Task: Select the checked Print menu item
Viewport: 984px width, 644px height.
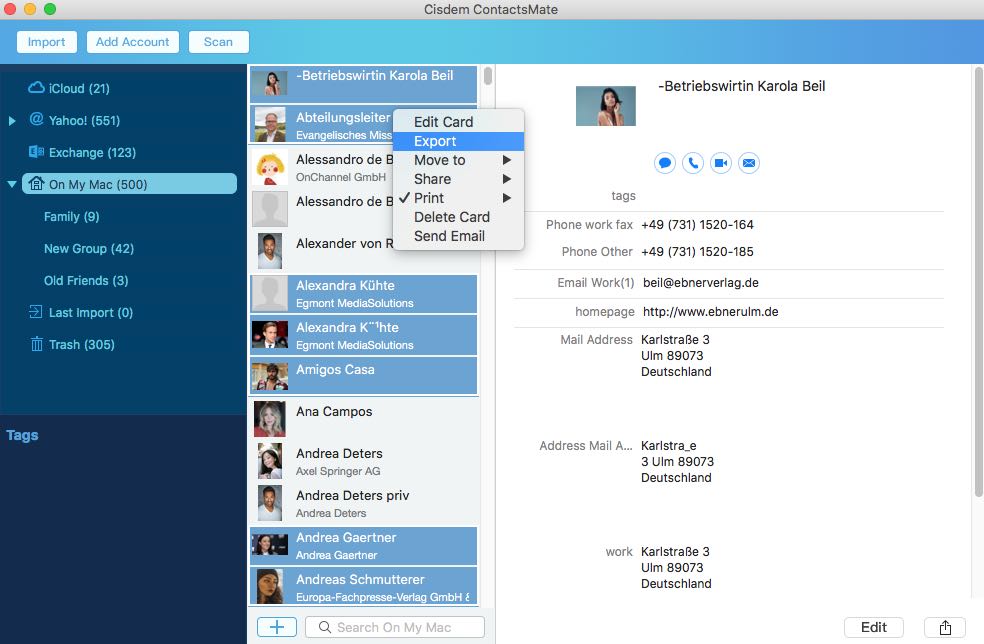Action: click(458, 198)
